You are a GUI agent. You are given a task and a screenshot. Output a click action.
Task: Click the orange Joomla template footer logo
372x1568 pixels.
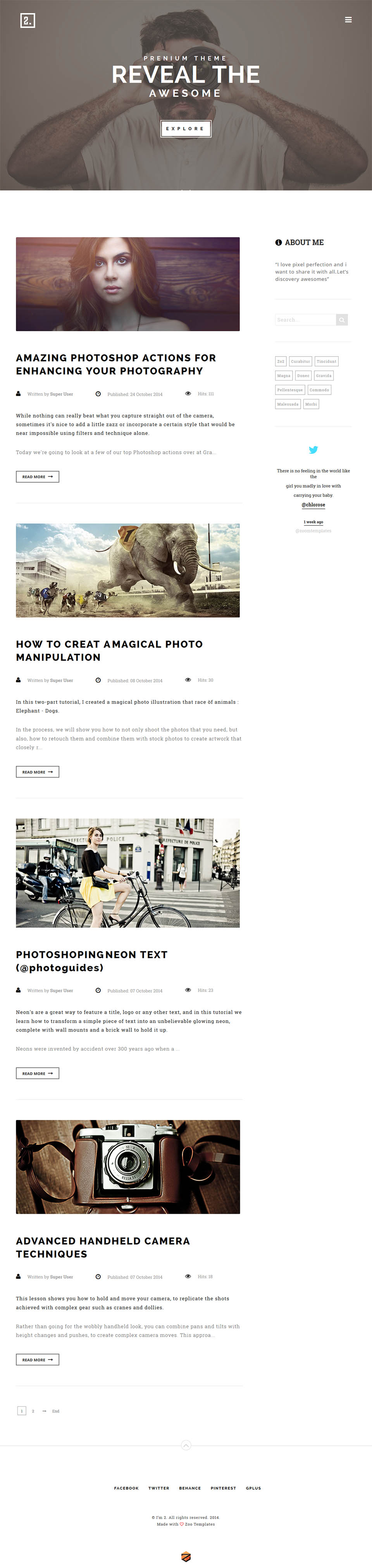pos(186,1557)
